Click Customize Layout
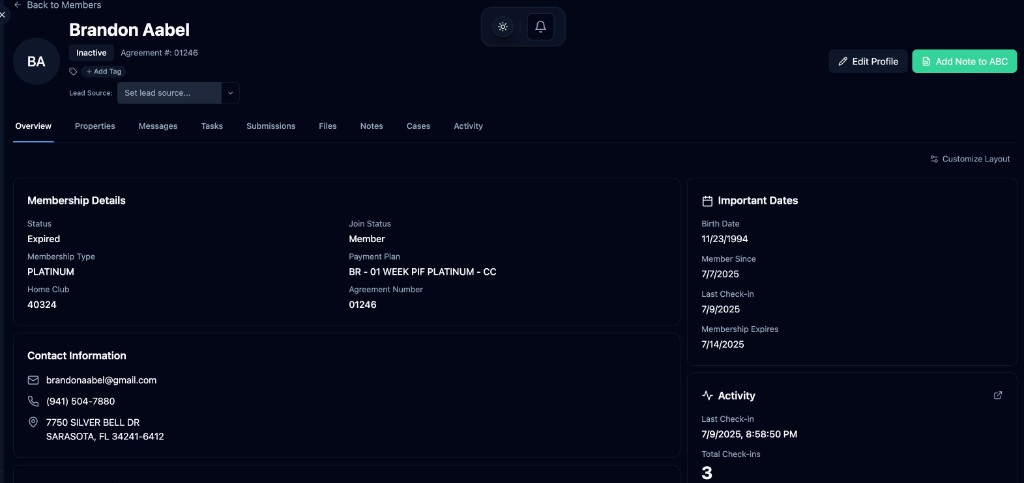The width and height of the screenshot is (1024, 483). (970, 159)
